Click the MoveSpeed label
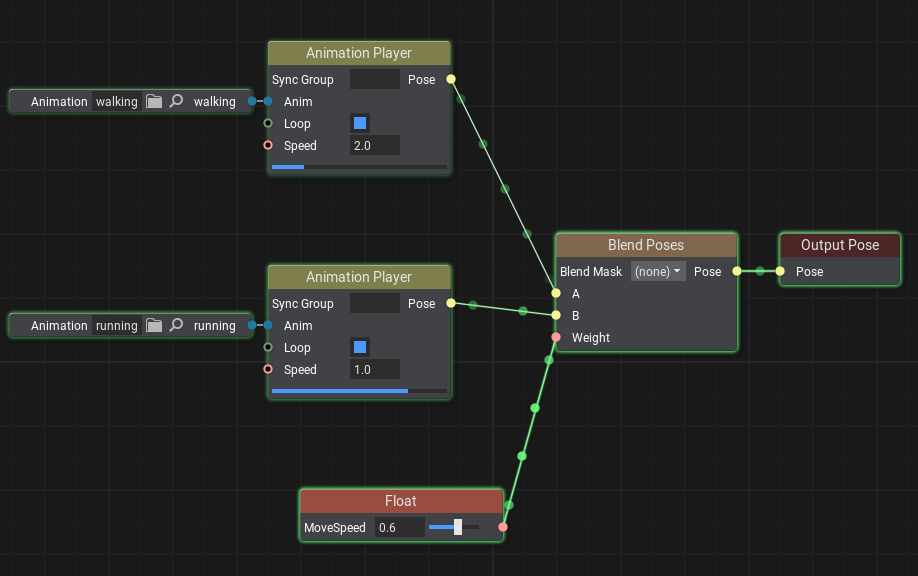The width and height of the screenshot is (918, 576). pyautogui.click(x=335, y=527)
